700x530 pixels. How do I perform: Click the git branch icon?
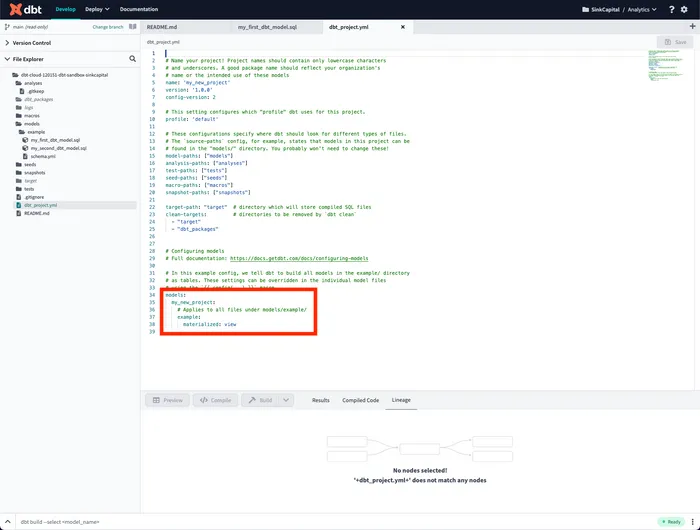coord(7,27)
